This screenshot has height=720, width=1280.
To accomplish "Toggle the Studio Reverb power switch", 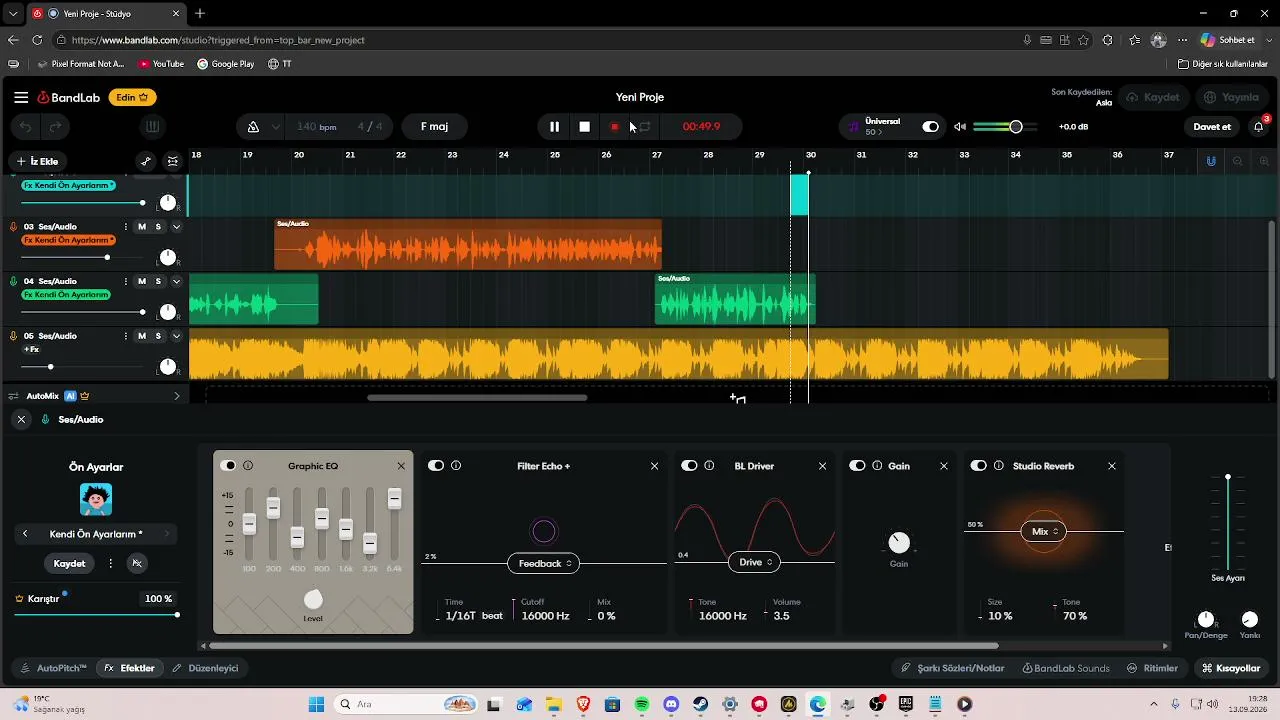I will coord(978,466).
